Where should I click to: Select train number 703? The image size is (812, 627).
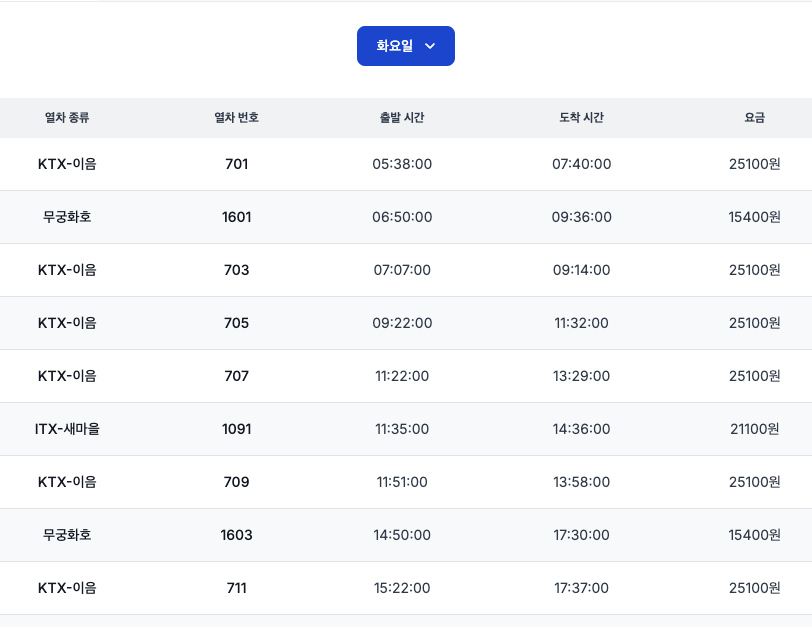237,270
